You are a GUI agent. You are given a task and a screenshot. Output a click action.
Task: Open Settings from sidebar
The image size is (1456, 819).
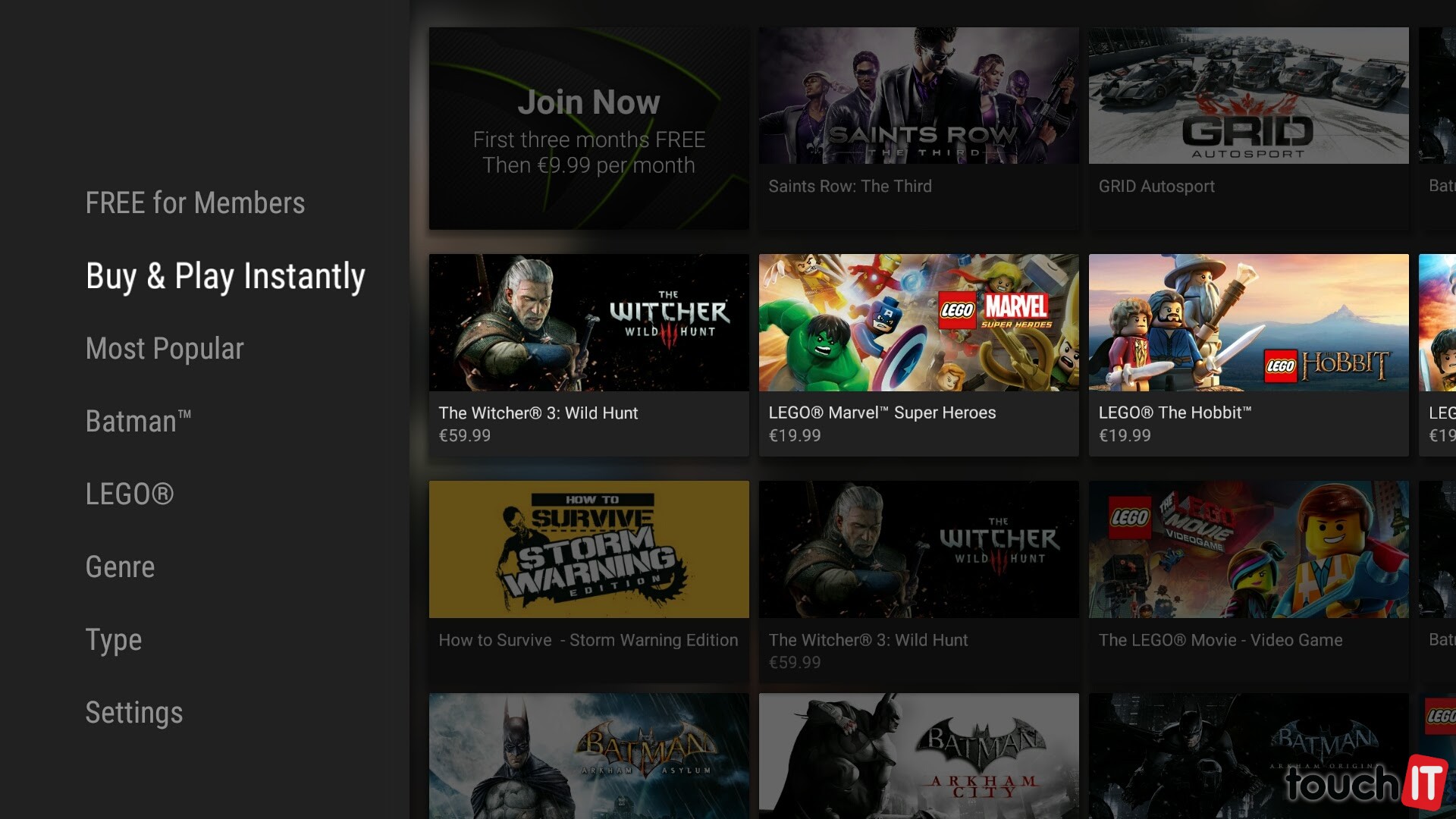click(x=134, y=713)
